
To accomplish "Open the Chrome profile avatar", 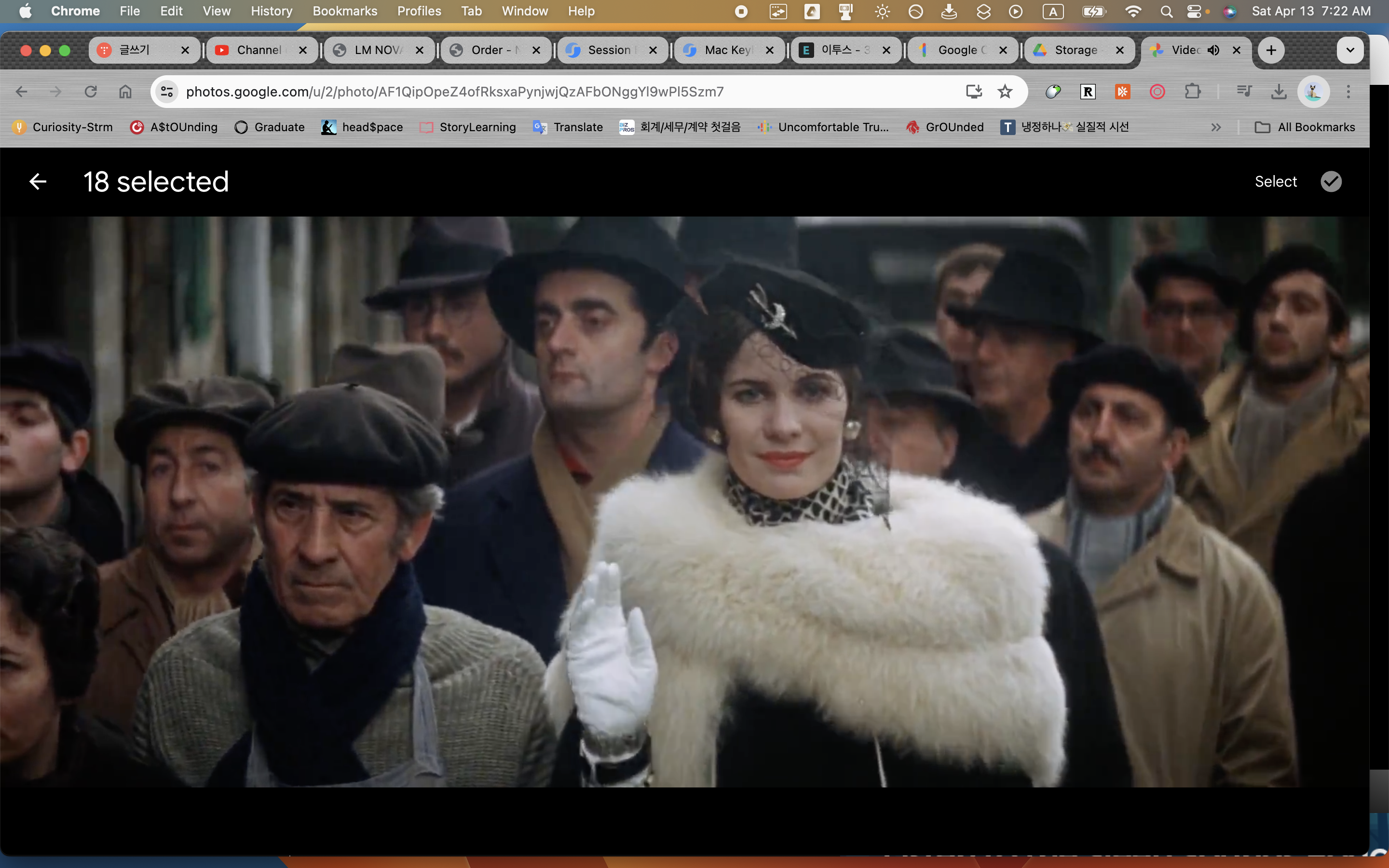I will click(1313, 91).
